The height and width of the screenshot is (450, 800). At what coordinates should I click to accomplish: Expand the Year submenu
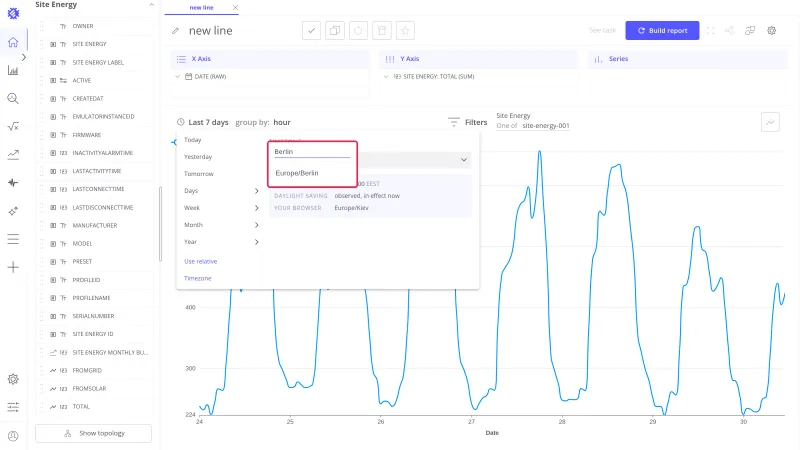point(257,242)
